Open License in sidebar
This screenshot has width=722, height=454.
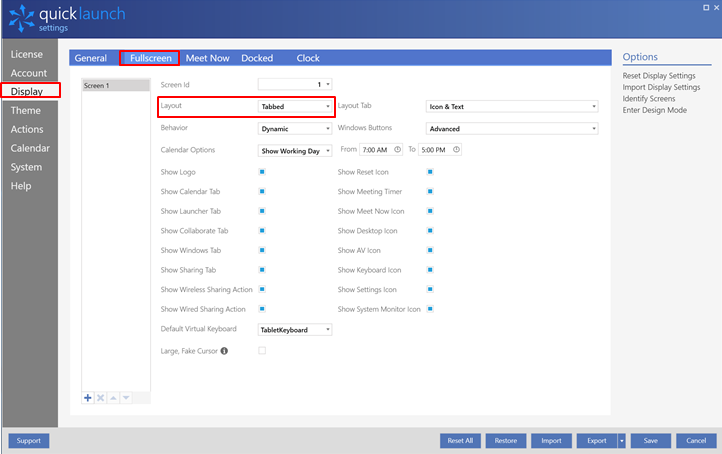pos(27,54)
